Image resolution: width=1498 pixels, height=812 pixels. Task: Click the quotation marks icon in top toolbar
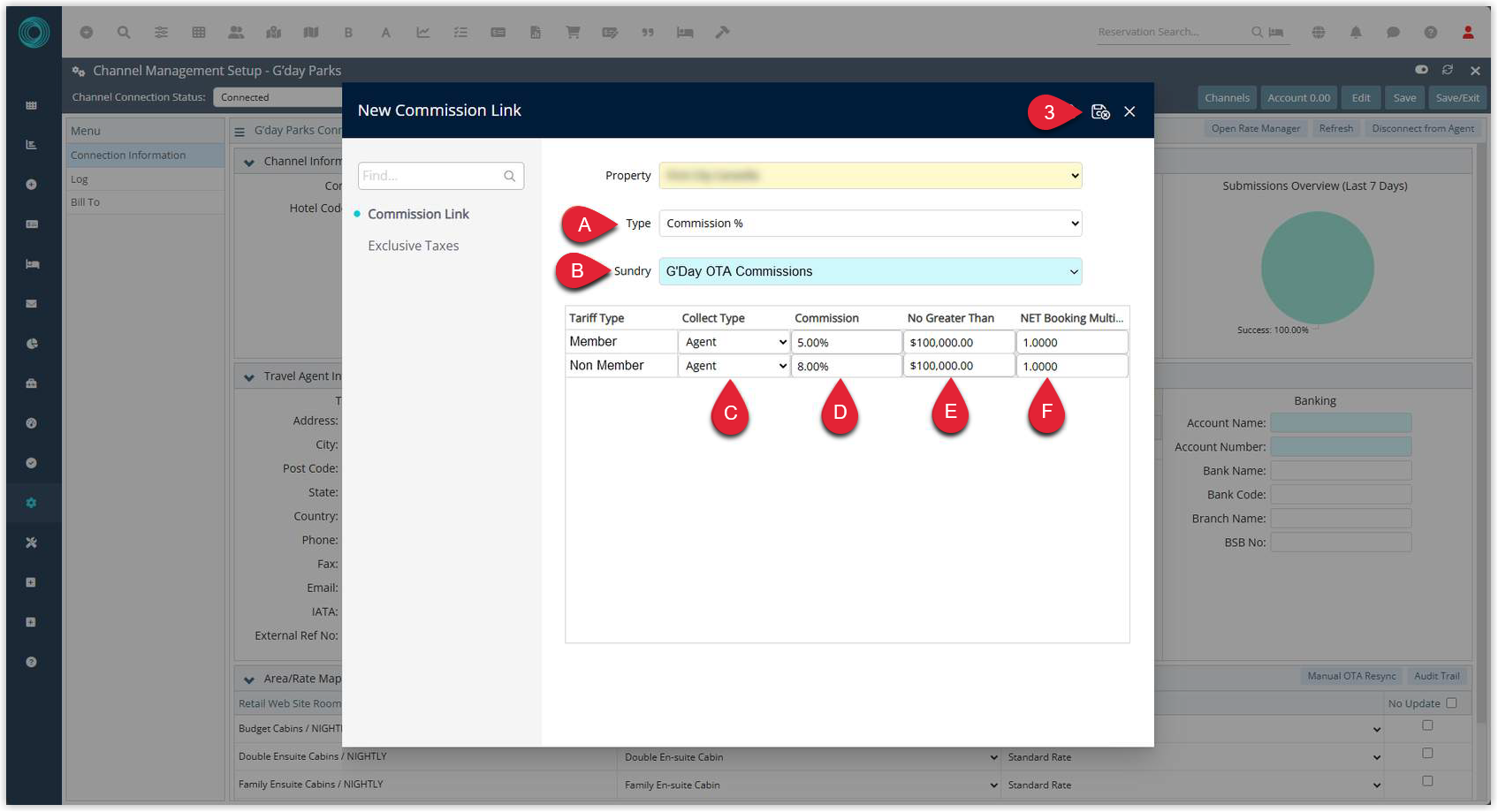pos(648,32)
